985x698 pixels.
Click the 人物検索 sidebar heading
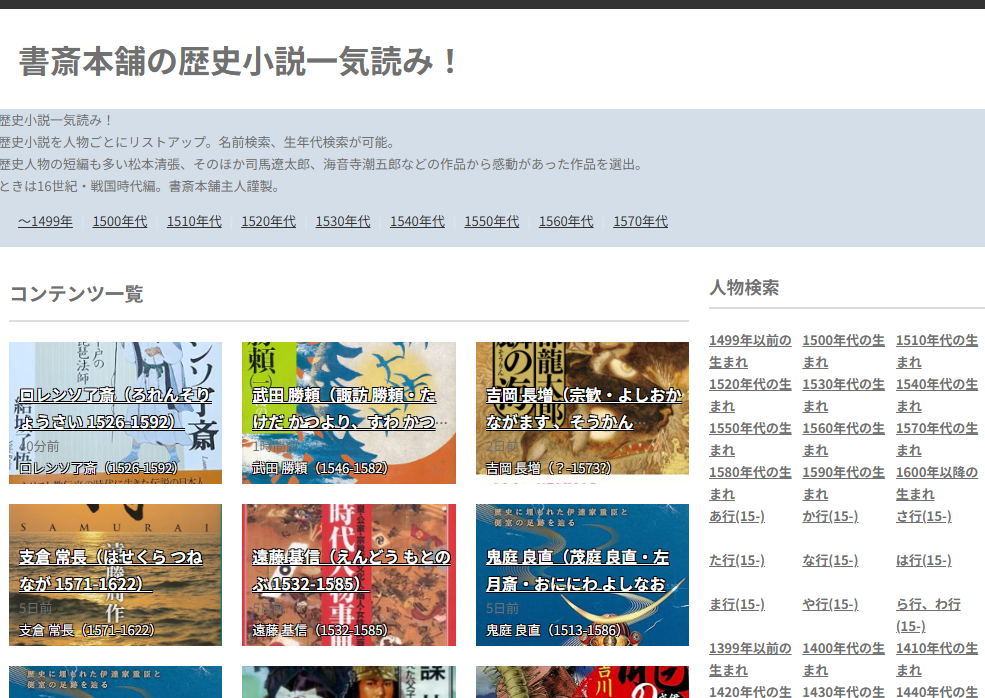pos(744,288)
